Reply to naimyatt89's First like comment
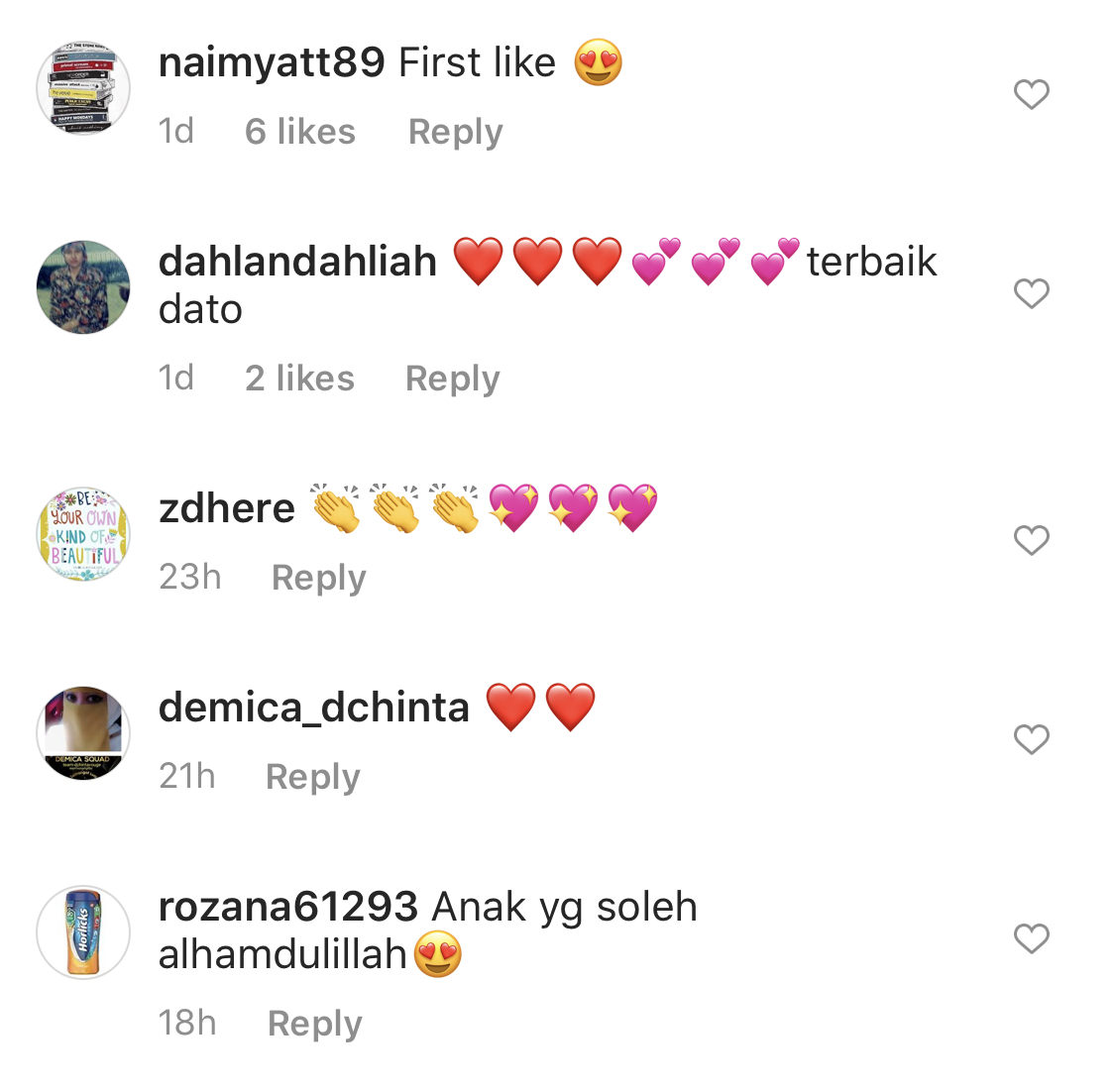 (x=455, y=132)
